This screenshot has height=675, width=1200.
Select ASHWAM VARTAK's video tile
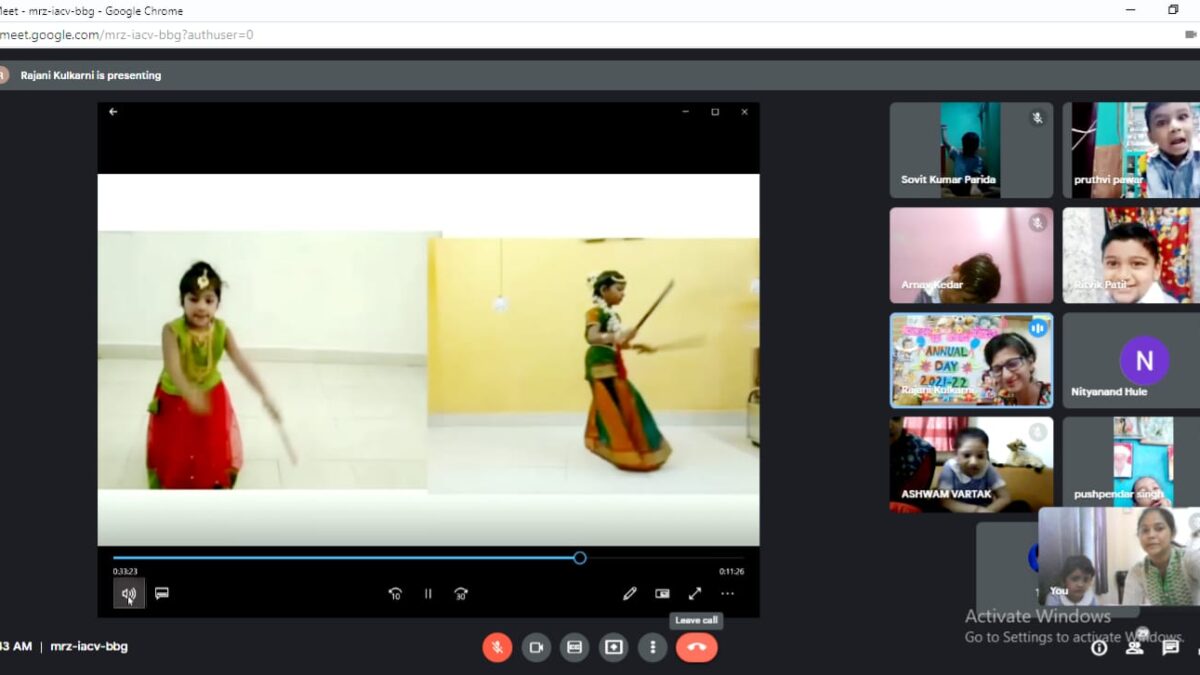click(x=971, y=465)
